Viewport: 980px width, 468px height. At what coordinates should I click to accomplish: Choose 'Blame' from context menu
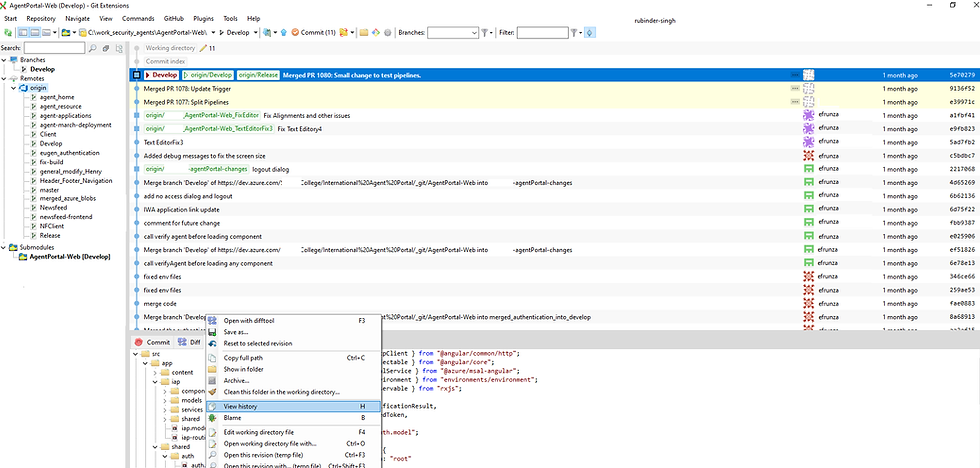click(x=293, y=417)
